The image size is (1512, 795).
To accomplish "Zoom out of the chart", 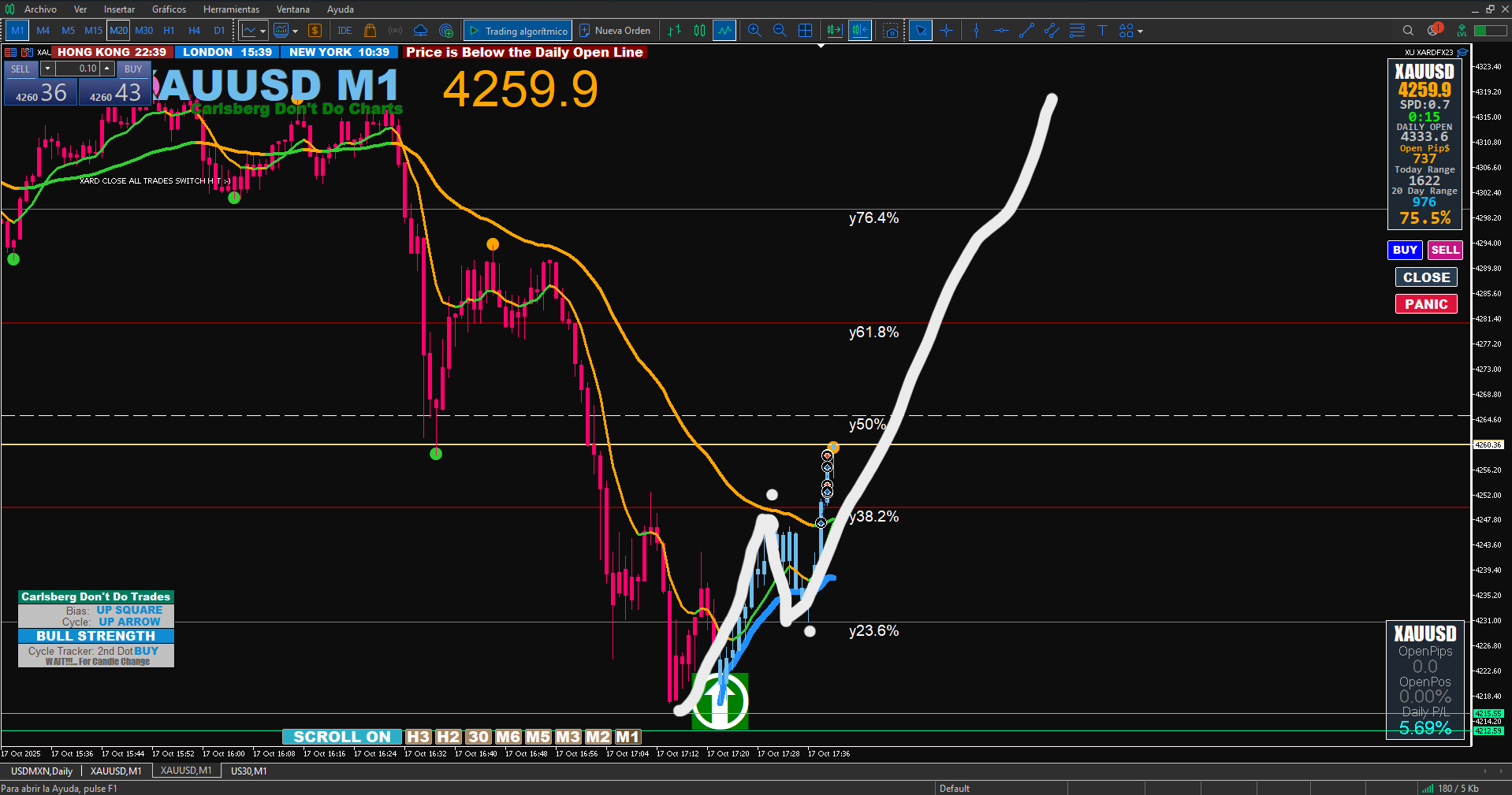I will (780, 31).
